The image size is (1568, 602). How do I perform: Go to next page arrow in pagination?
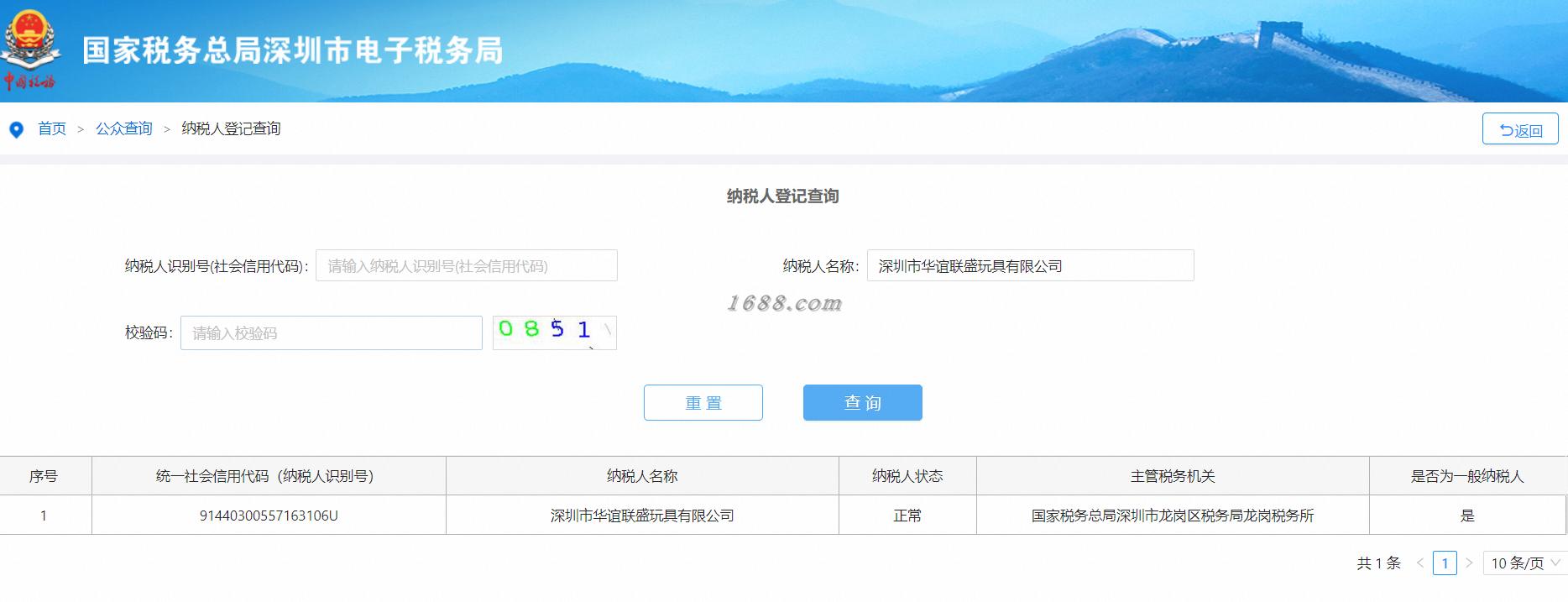1469,563
